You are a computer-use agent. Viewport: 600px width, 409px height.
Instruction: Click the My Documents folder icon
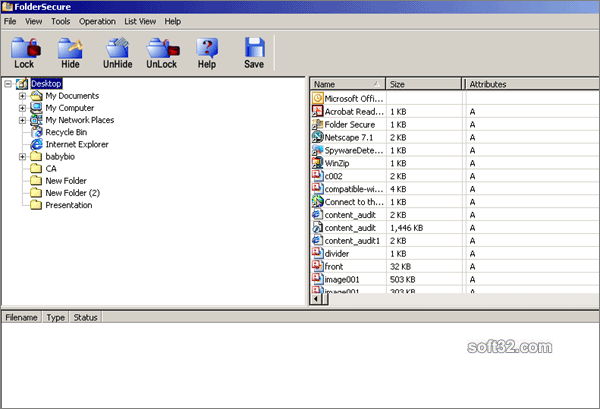tap(36, 96)
